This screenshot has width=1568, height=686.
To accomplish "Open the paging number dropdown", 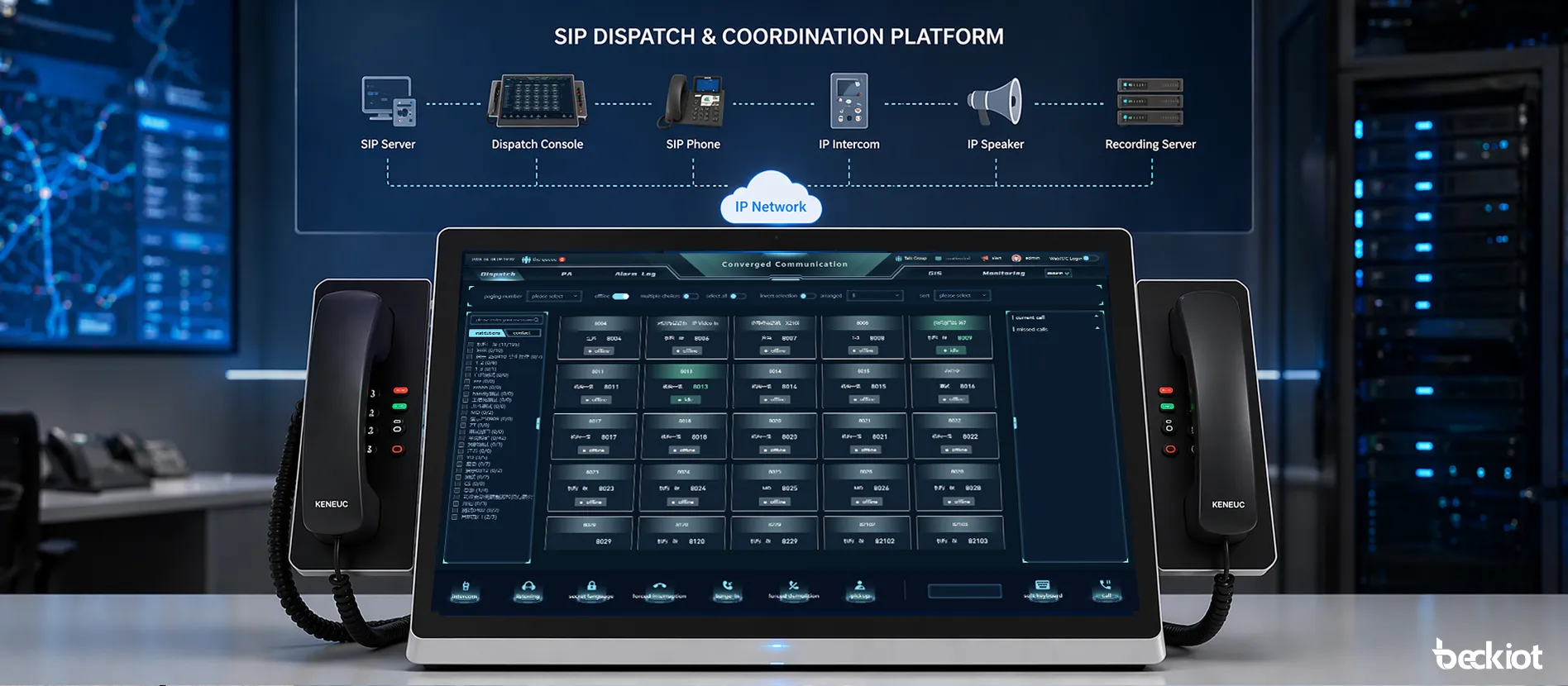I will 553,296.
